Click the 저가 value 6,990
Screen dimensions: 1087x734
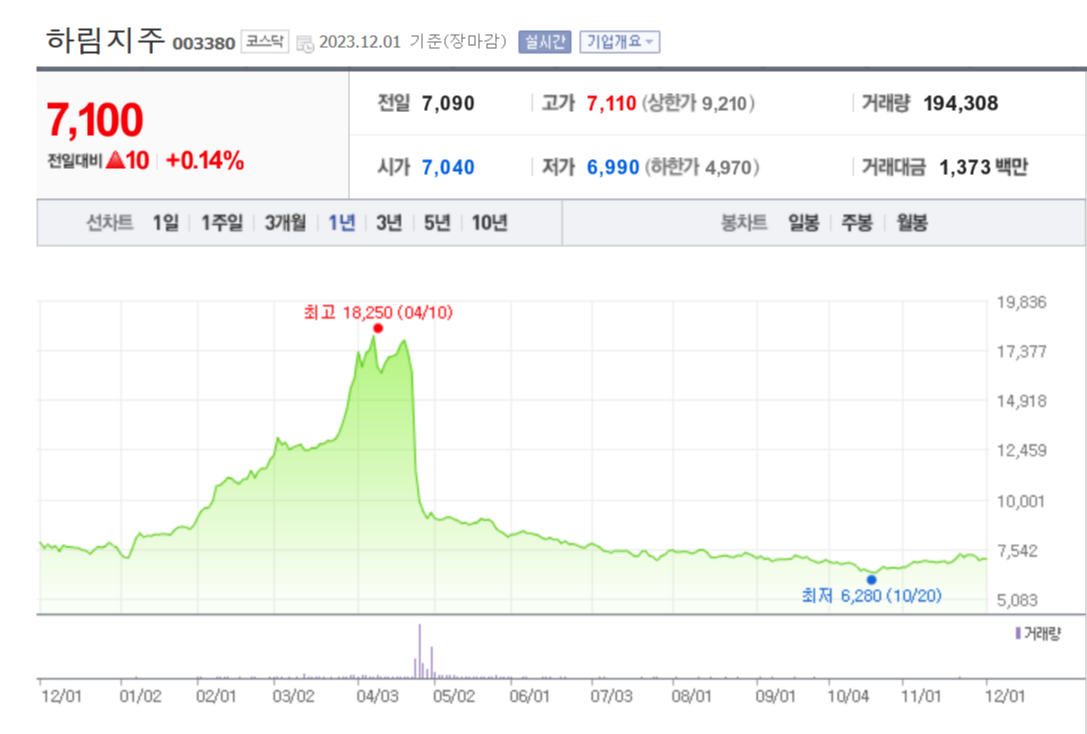click(x=613, y=167)
